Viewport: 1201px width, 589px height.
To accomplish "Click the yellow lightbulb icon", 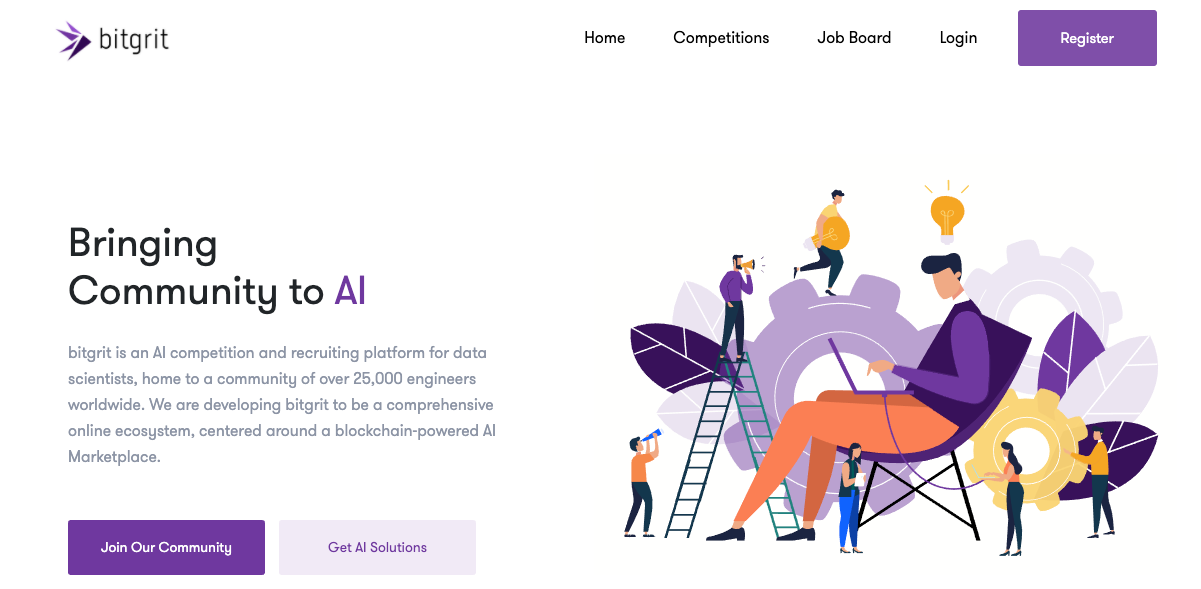I will pyautogui.click(x=946, y=213).
